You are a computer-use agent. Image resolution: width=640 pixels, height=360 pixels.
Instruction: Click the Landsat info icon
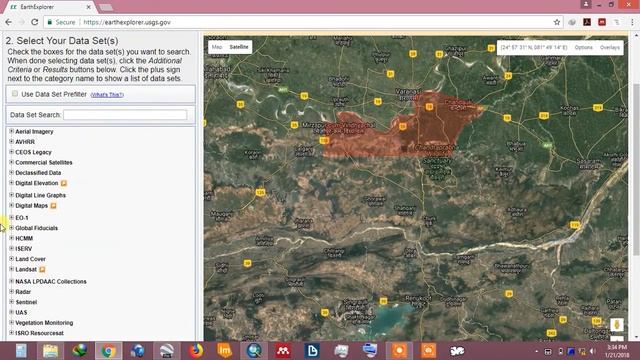click(42, 269)
